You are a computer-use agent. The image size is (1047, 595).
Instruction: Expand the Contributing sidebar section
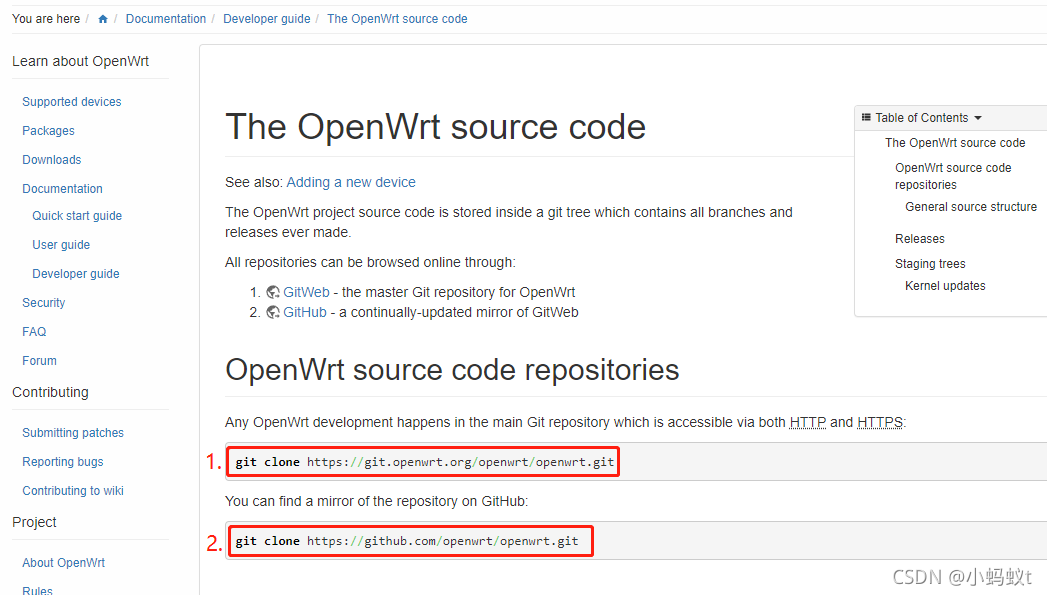click(x=50, y=392)
